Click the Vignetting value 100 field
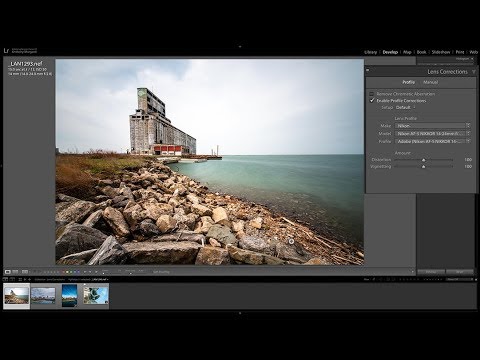Screen dimensions: 480x360 (x=468, y=166)
